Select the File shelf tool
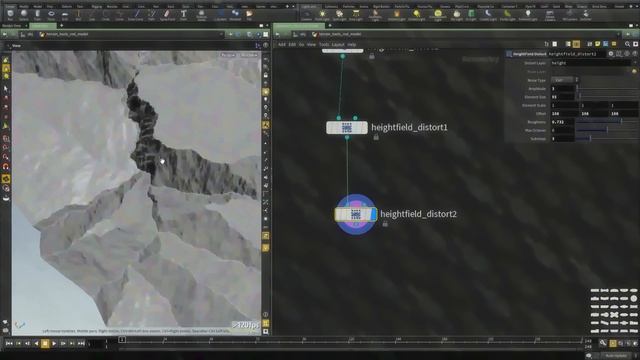Viewport: 640px width, 360px height. coord(249,15)
